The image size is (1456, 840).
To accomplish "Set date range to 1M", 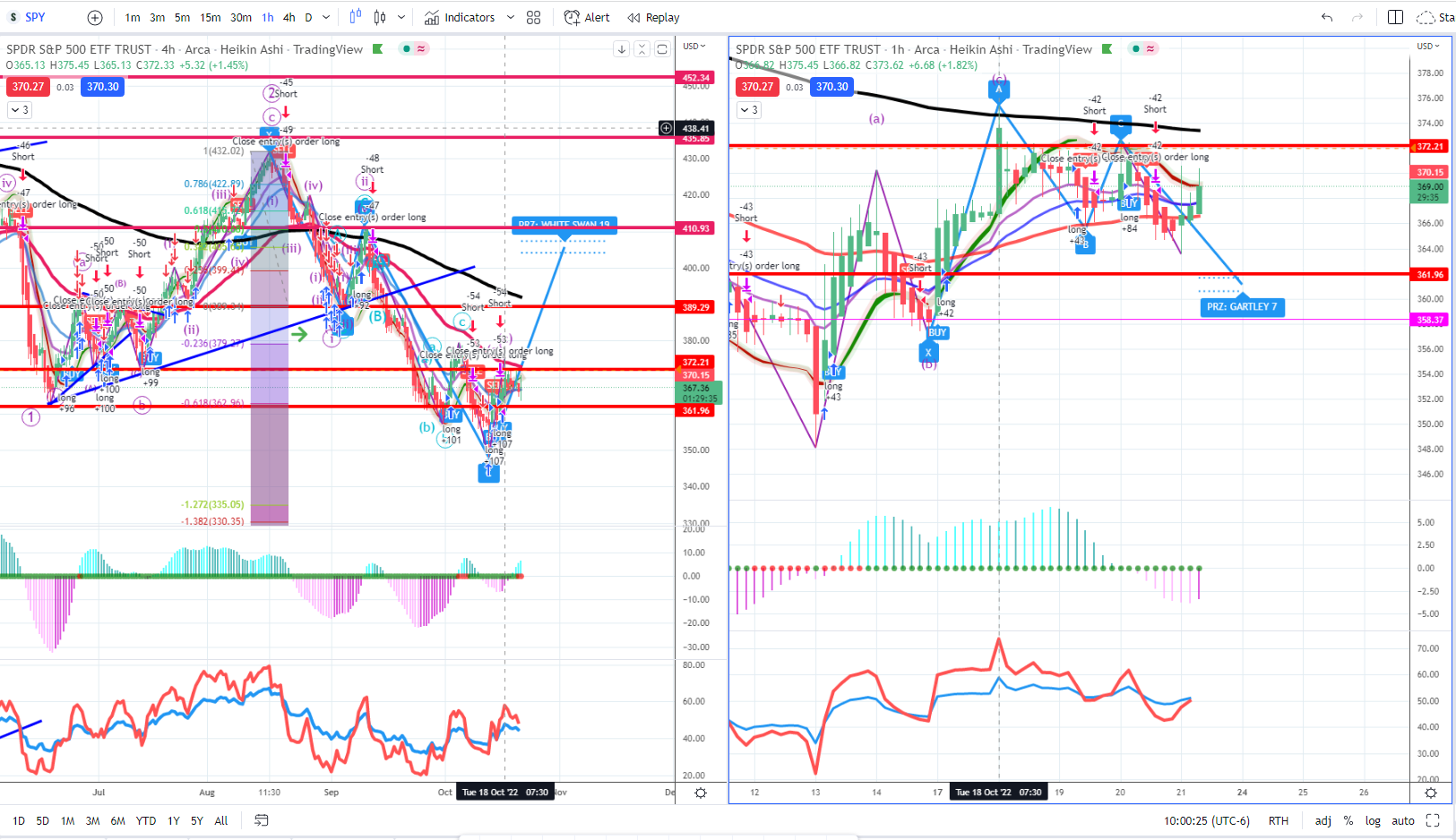I will click(x=68, y=820).
